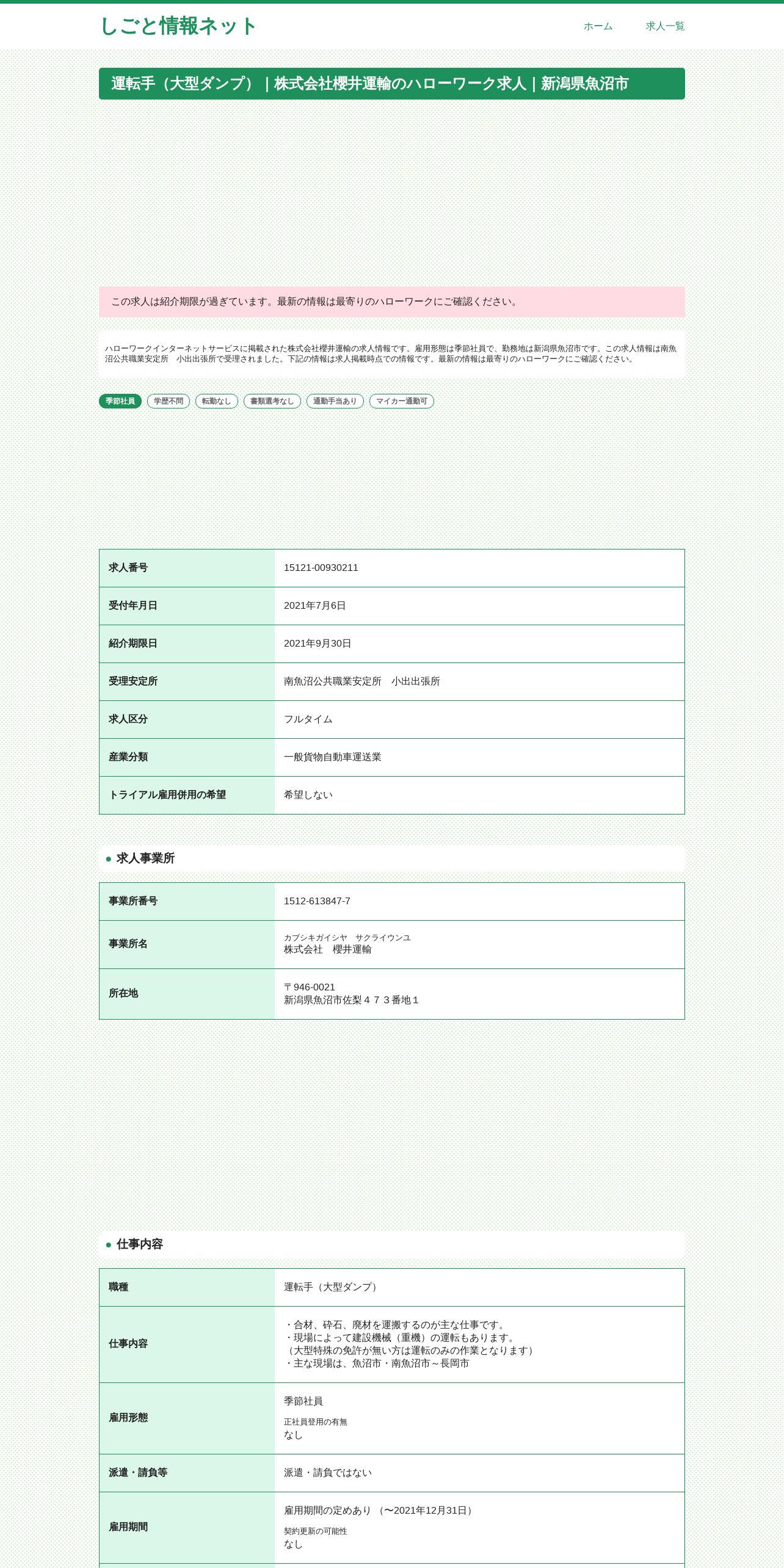
Task: Click the company name 株式会社 櫻井運輸
Action: pos(328,949)
